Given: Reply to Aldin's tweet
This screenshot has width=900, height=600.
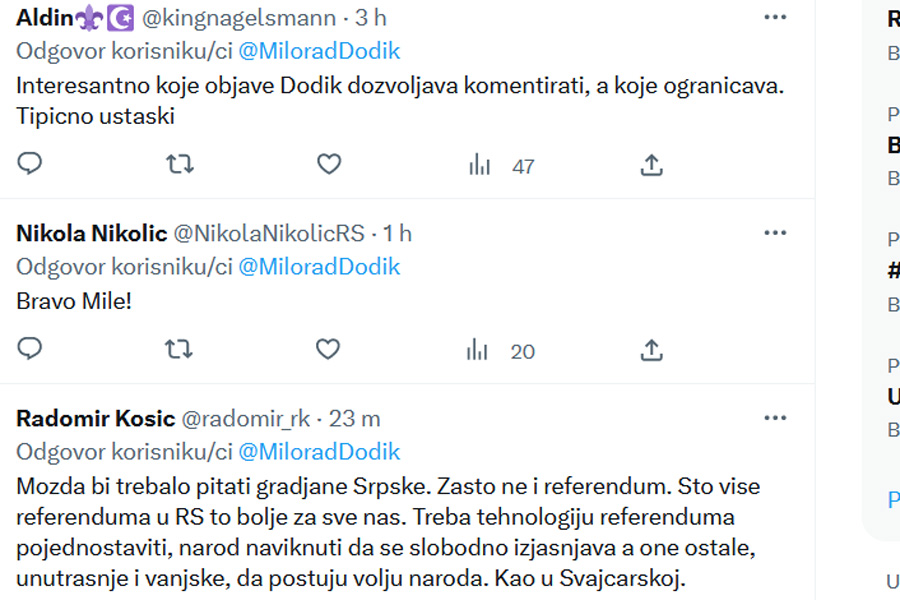Looking at the screenshot, I should 30,164.
